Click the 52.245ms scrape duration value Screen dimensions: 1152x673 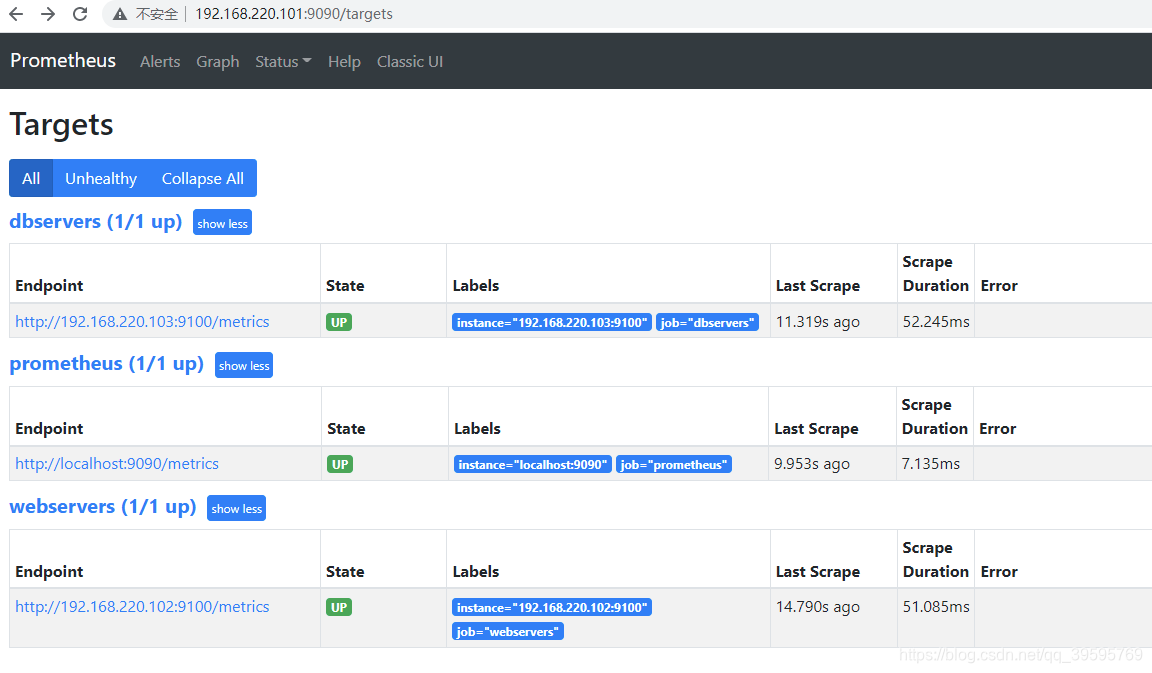[x=936, y=322]
